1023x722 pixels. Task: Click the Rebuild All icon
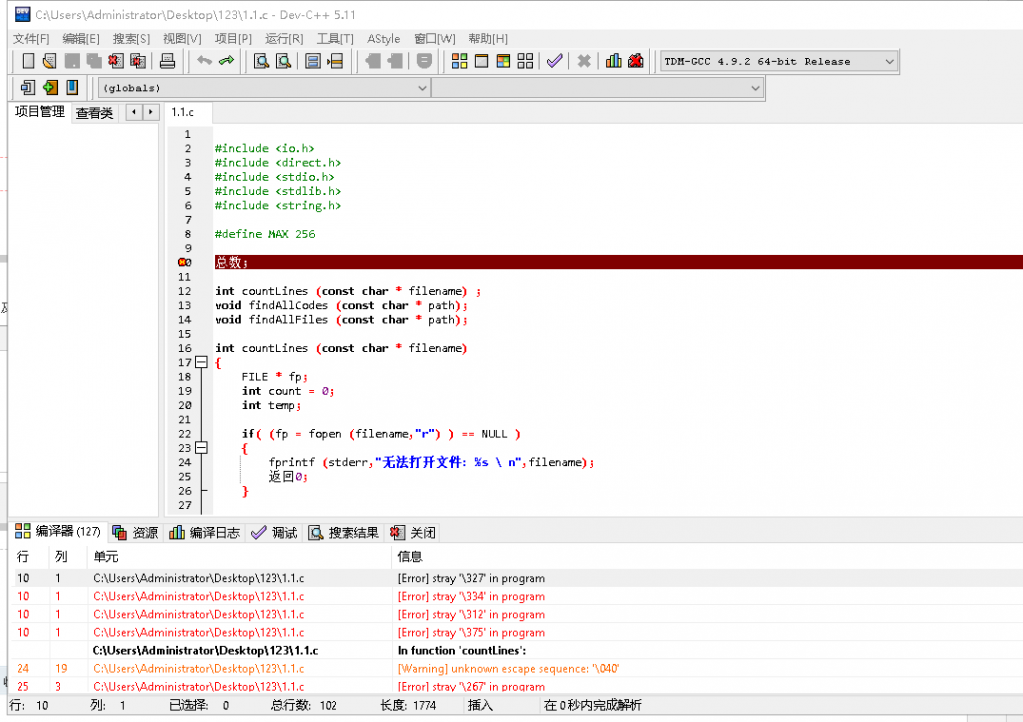coord(525,61)
